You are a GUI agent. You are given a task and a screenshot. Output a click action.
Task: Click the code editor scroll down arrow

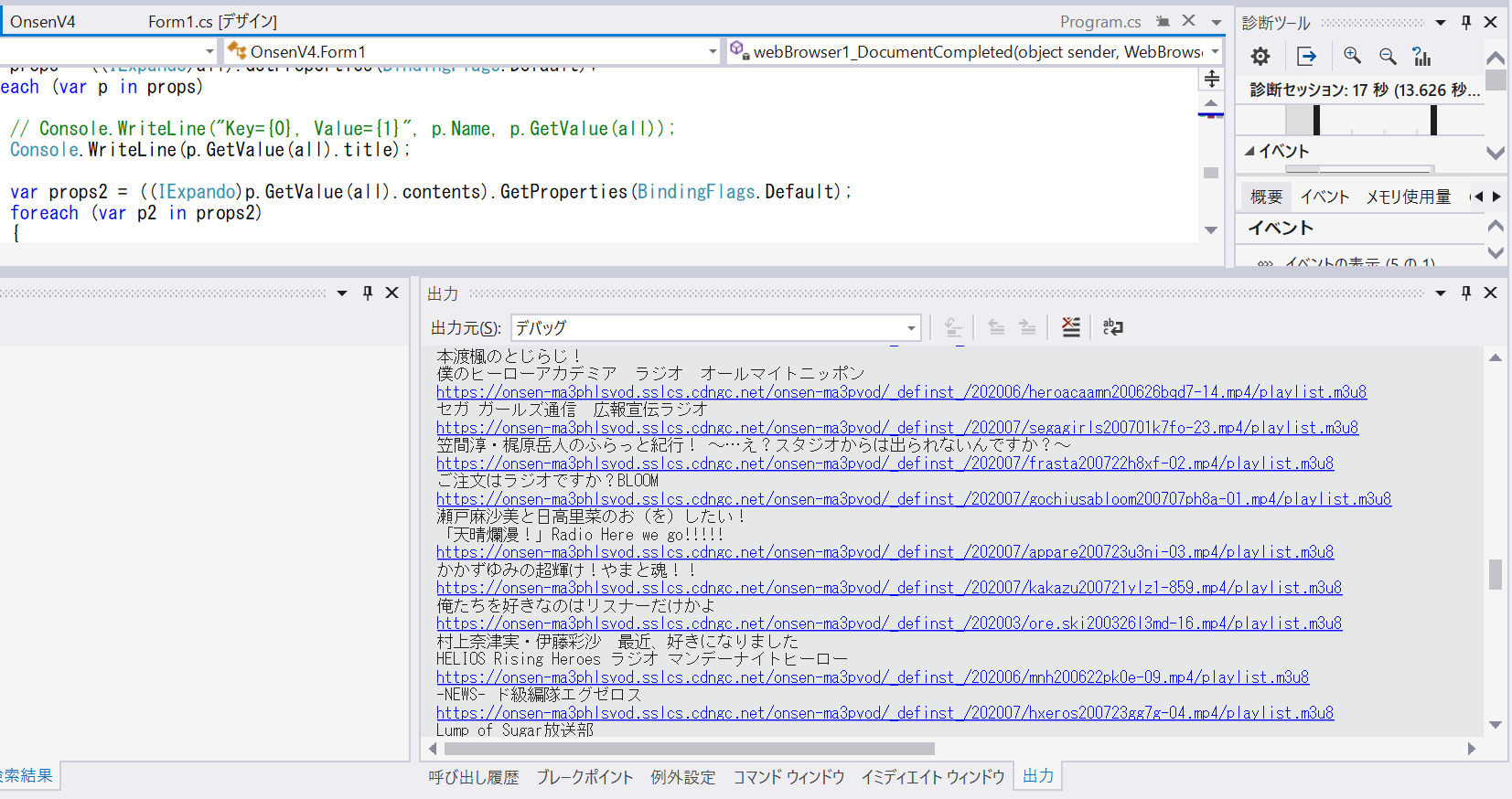(x=1211, y=230)
